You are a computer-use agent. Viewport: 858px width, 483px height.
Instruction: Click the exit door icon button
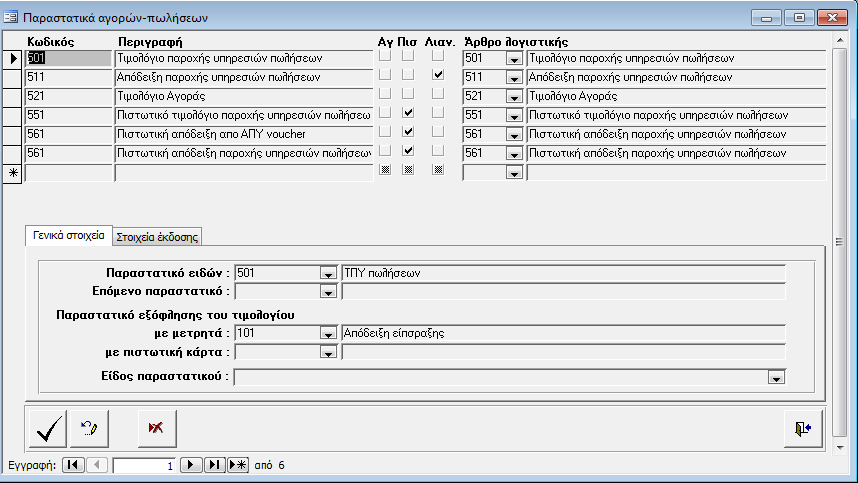pyautogui.click(x=803, y=428)
